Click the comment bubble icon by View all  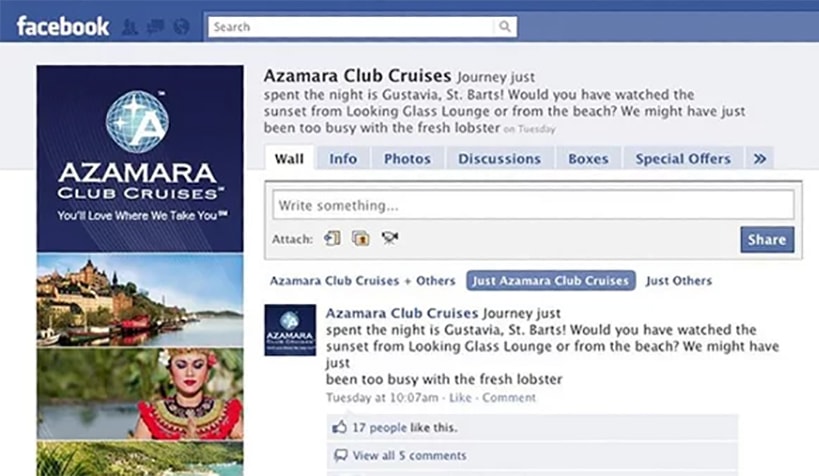point(341,456)
